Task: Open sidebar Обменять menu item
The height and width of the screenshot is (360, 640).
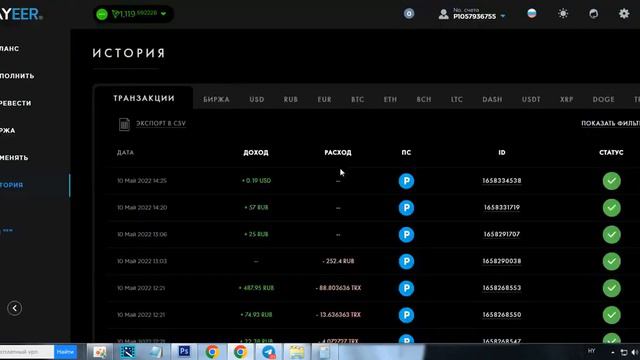Action: point(14,158)
